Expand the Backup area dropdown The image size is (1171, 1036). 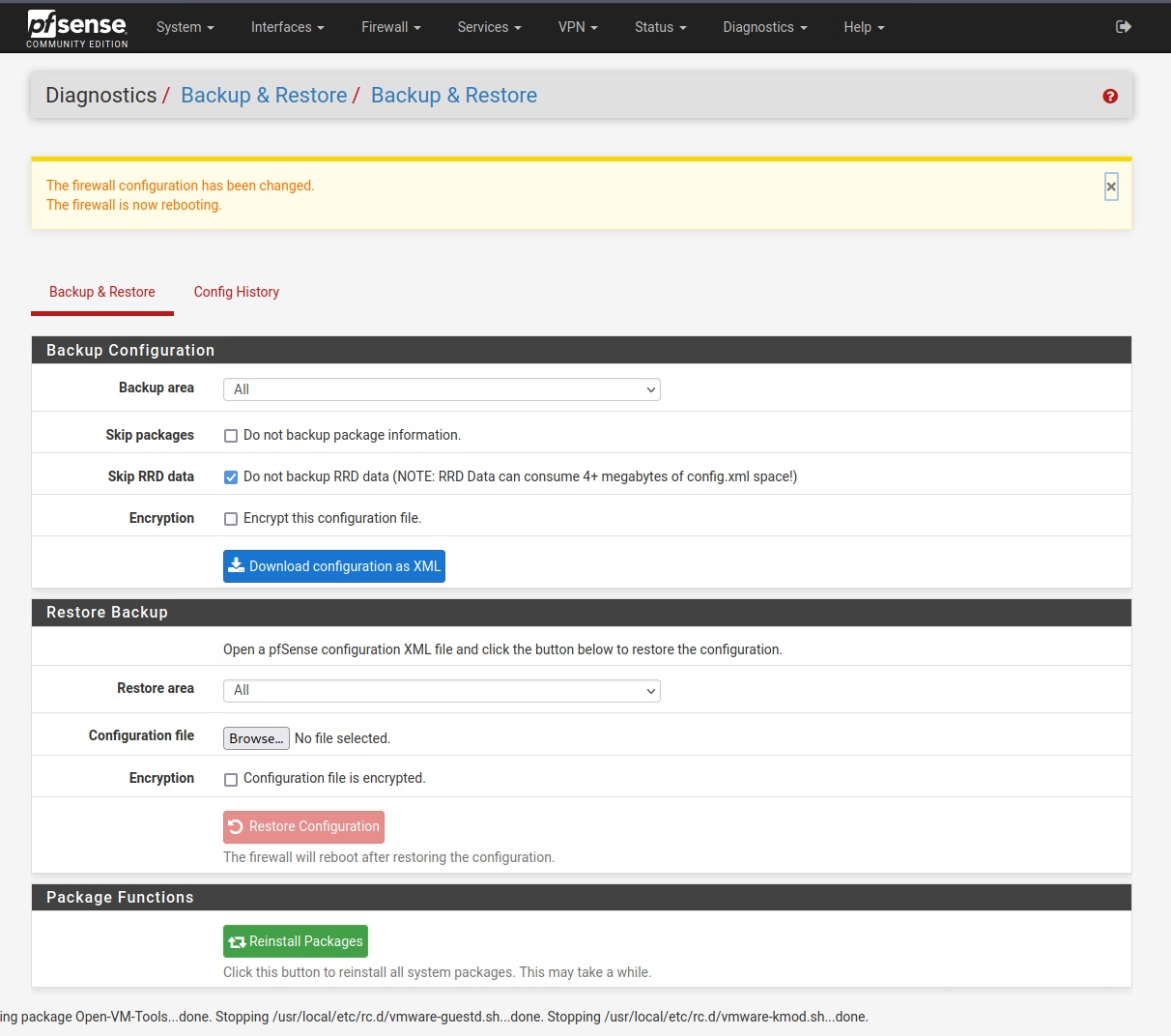click(442, 389)
